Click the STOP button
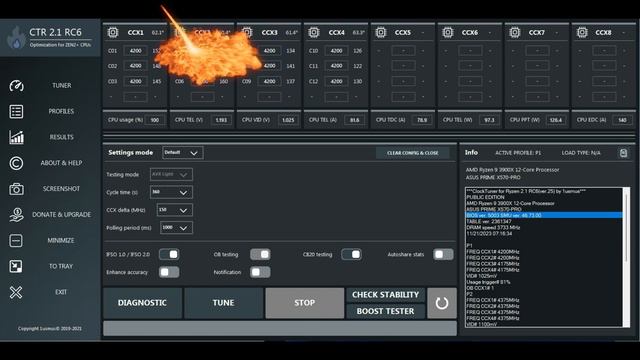 coord(304,303)
